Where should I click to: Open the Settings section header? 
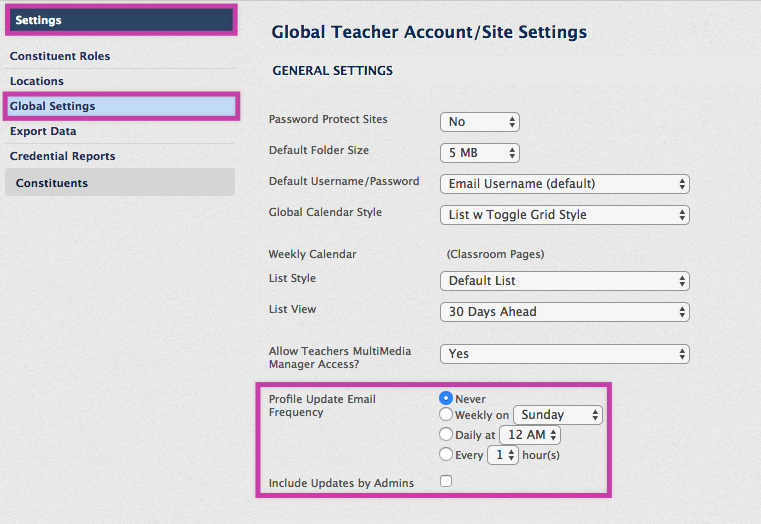tap(121, 20)
